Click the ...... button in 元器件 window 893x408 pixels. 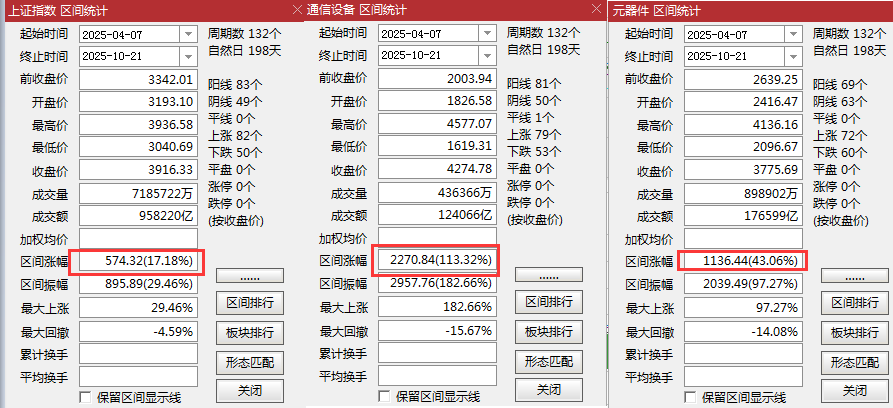point(855,276)
